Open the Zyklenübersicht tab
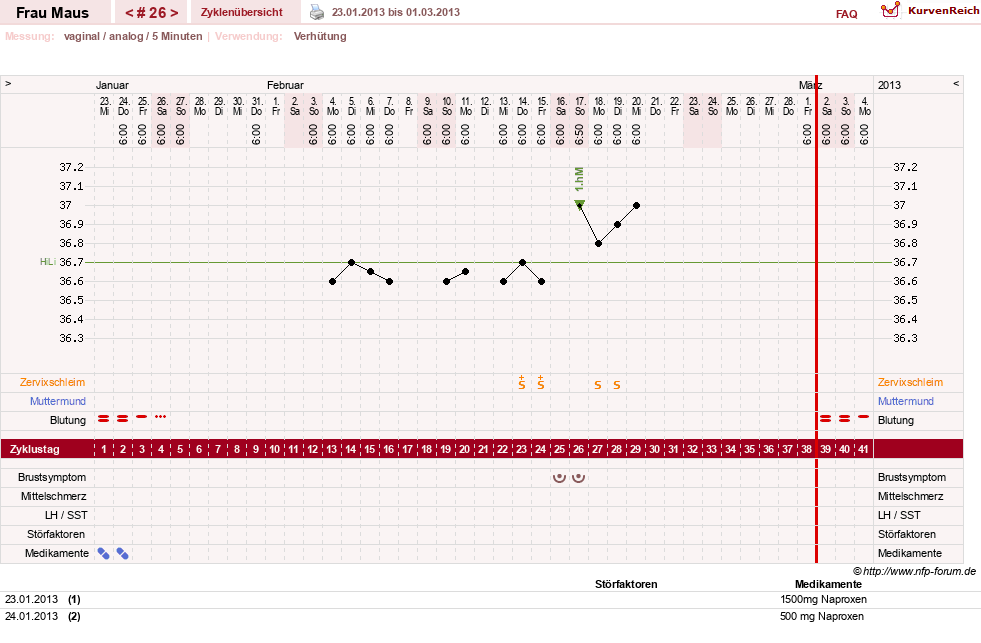The height and width of the screenshot is (643, 981). [241, 13]
